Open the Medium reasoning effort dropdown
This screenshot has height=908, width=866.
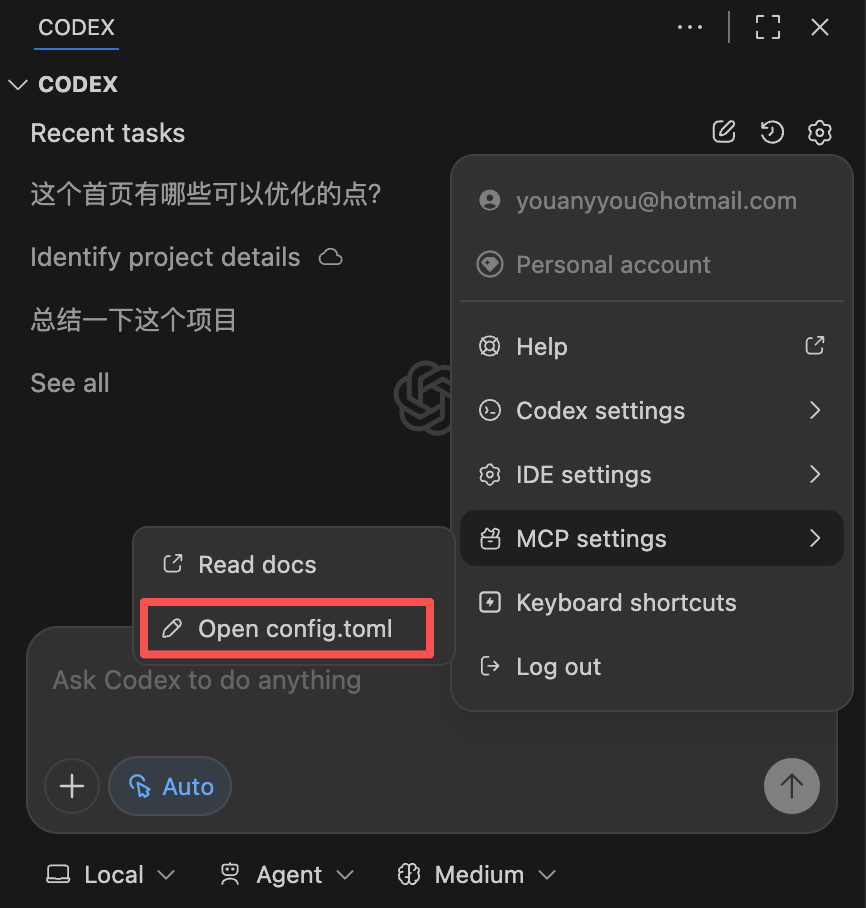[x=477, y=874]
